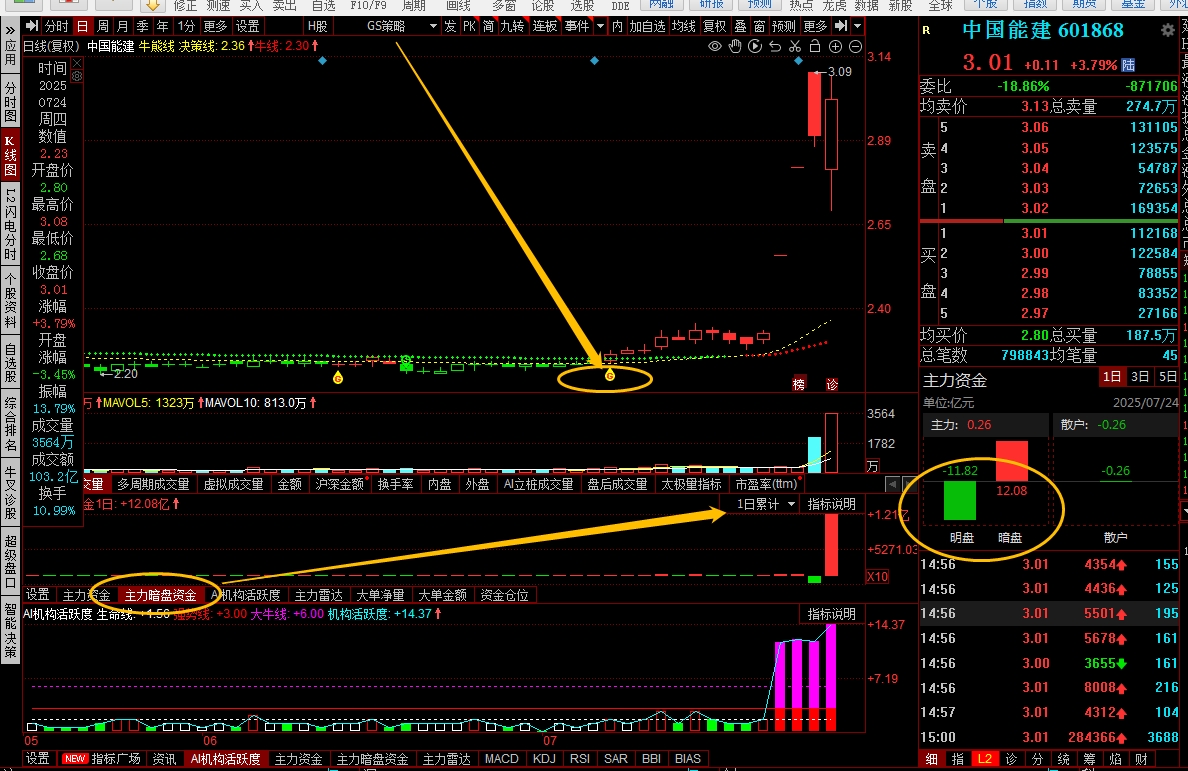Click the 诊 badge on the chart

pos(832,384)
